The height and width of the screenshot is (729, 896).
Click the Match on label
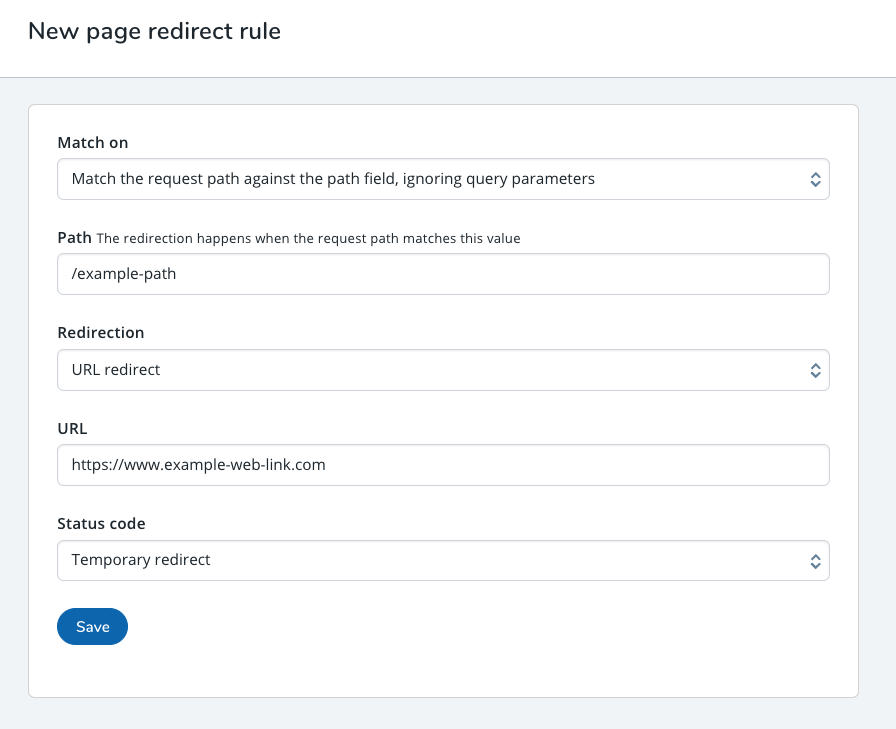tap(93, 142)
